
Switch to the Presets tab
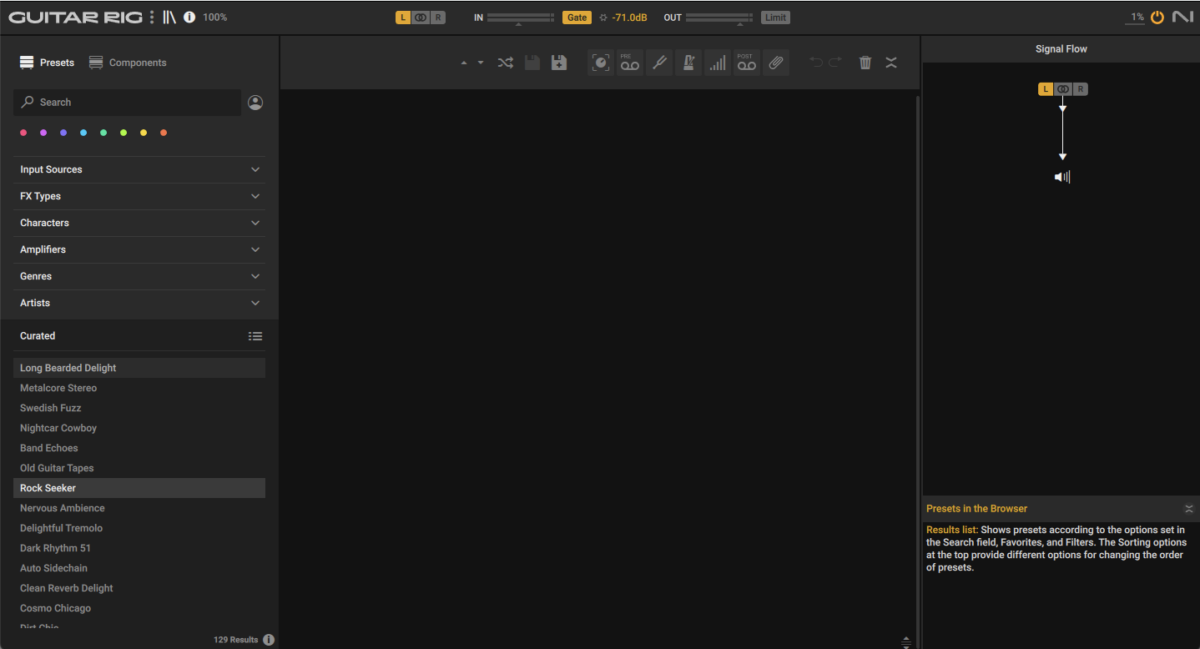coord(47,62)
